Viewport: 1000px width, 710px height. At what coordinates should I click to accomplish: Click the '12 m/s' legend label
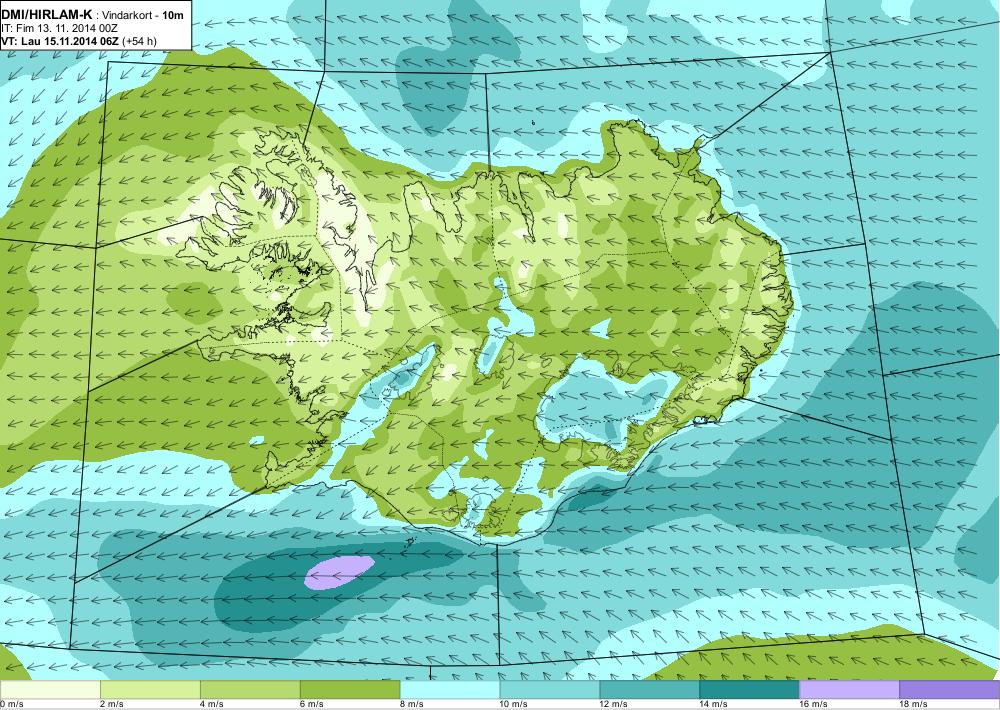[614, 704]
